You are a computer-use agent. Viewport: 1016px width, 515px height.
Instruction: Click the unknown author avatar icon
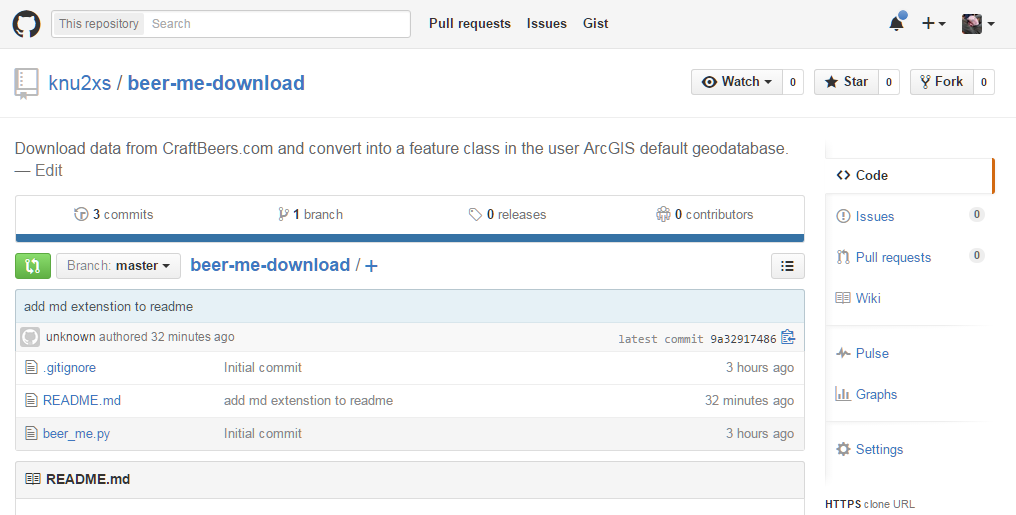(x=30, y=337)
